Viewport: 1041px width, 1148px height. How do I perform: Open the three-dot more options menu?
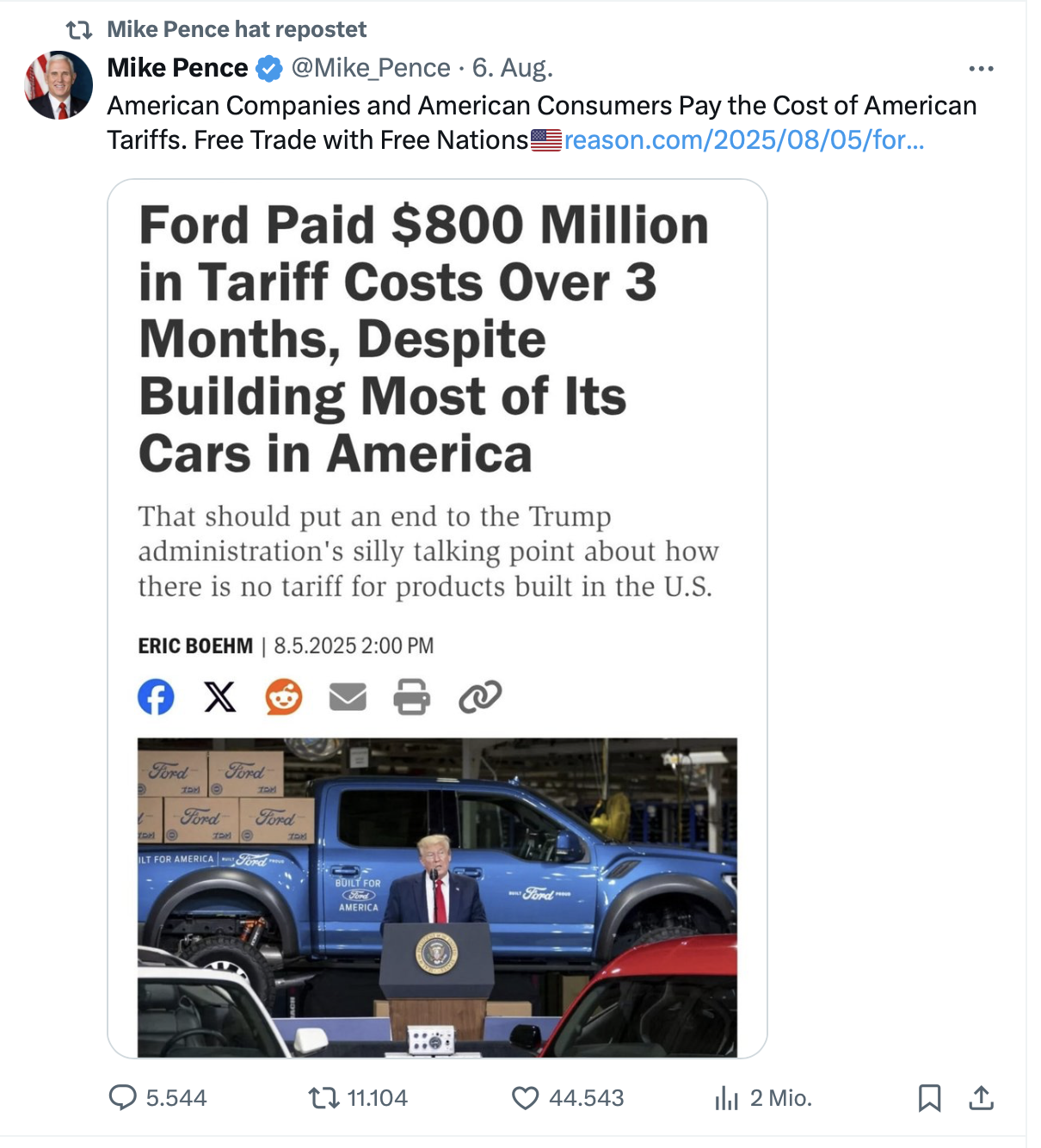[x=981, y=68]
